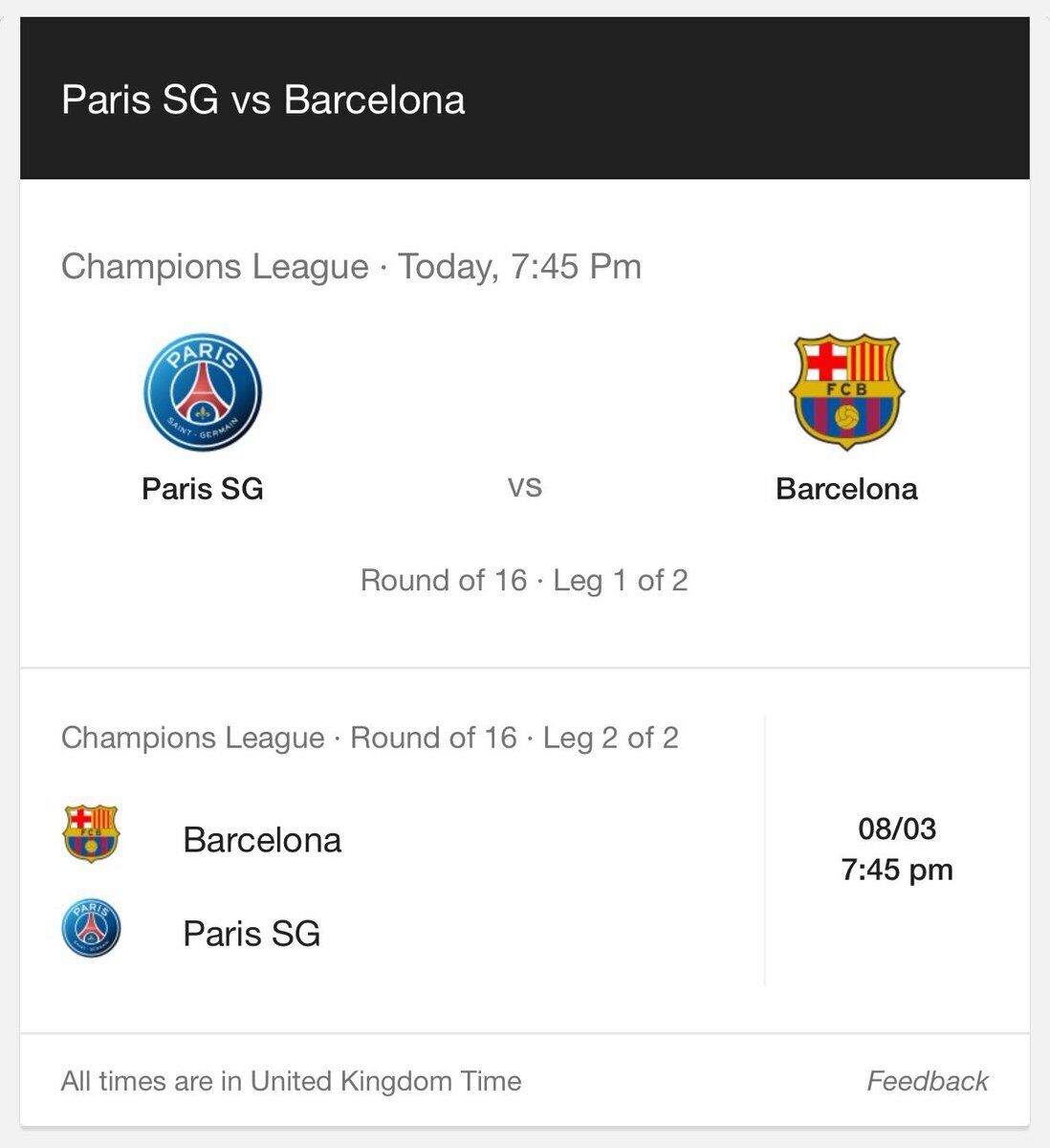The width and height of the screenshot is (1050, 1148).
Task: Click the "Leg 1 of 2" text
Action: click(621, 581)
